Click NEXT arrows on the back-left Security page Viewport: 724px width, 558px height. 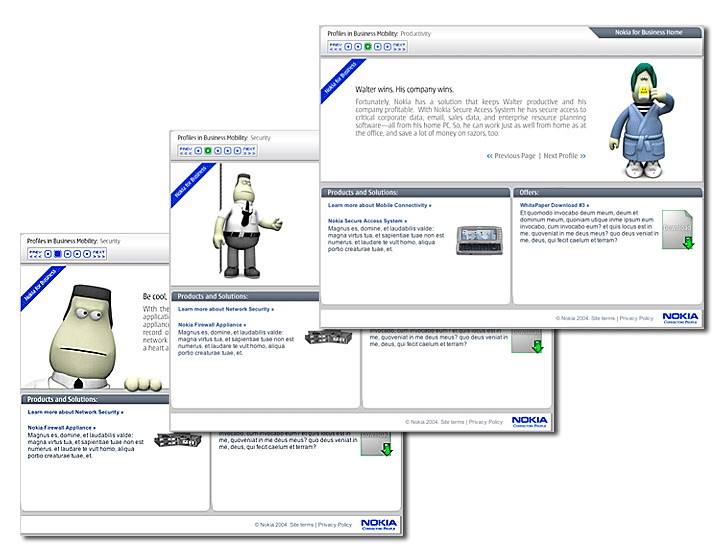tap(99, 254)
